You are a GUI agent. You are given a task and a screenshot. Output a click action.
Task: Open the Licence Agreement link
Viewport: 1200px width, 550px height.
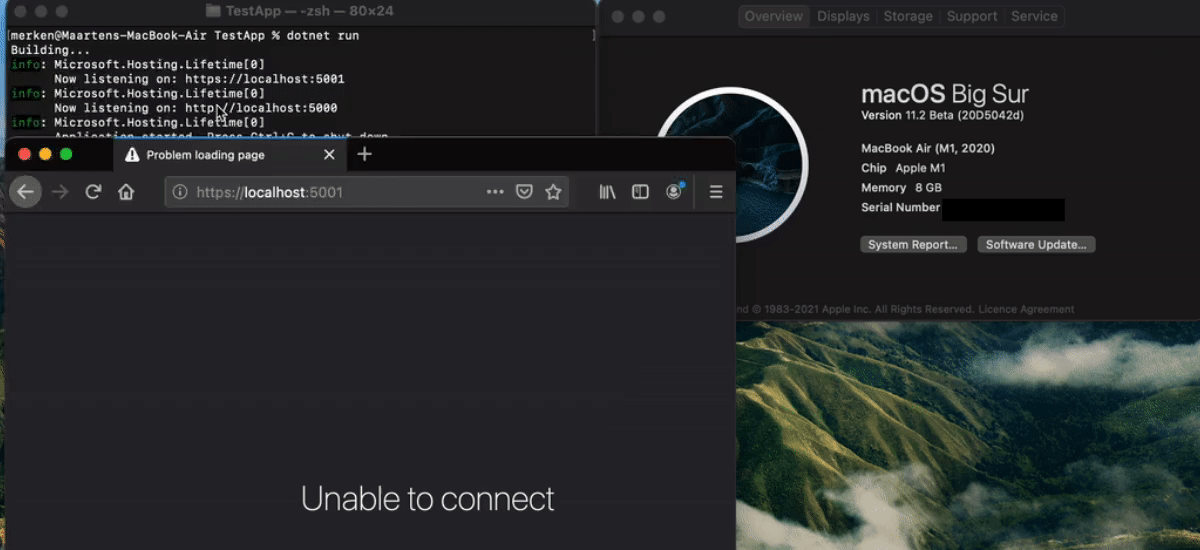(x=1026, y=309)
